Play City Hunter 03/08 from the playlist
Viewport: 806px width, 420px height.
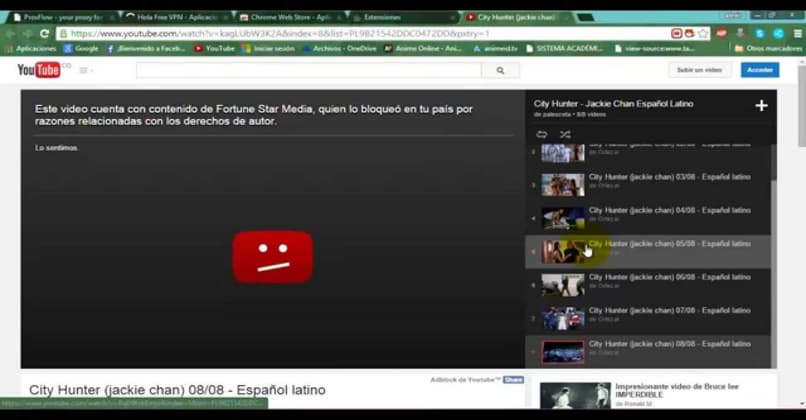point(648,185)
